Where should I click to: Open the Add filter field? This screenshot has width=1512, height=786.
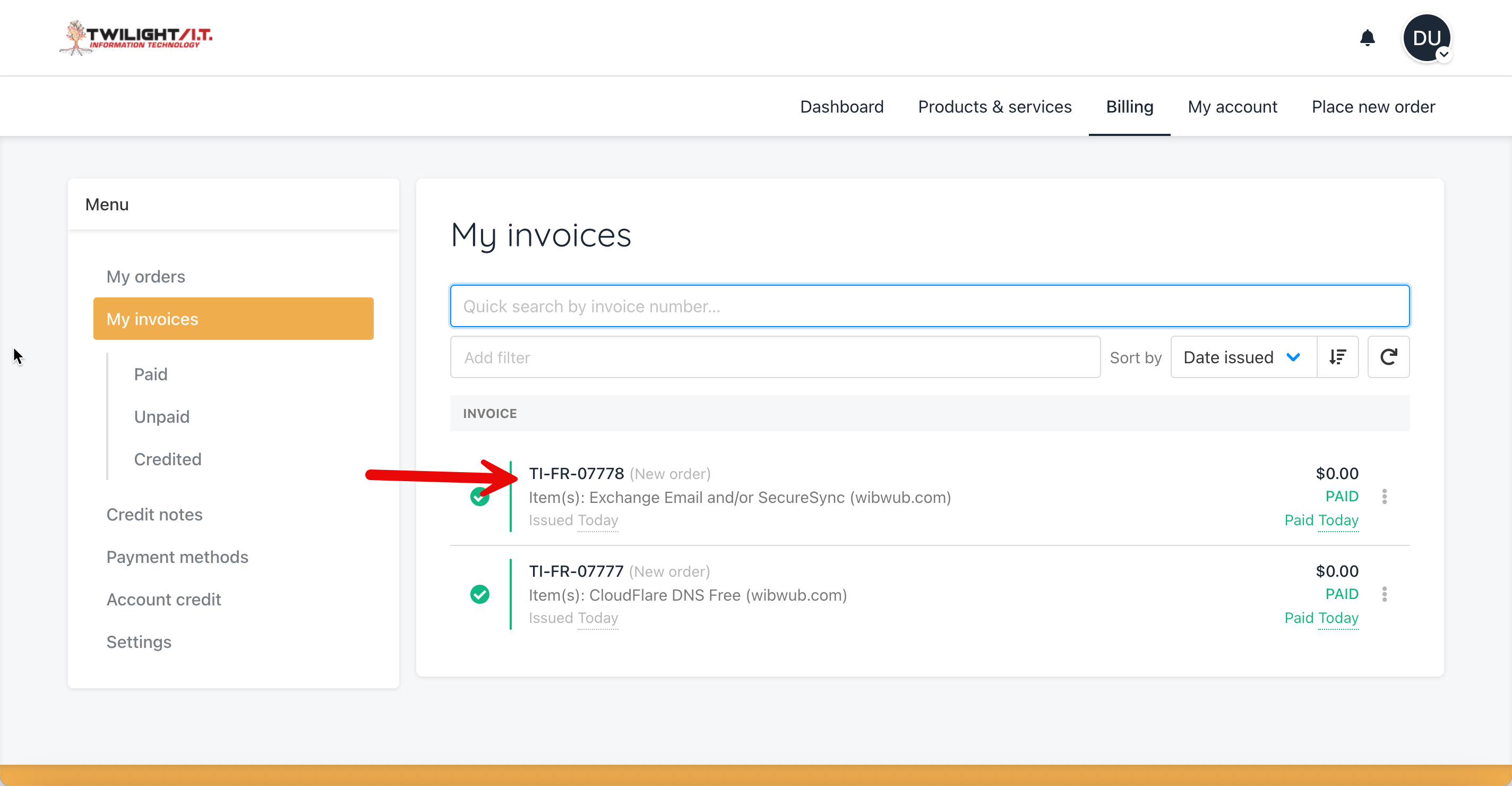[775, 357]
